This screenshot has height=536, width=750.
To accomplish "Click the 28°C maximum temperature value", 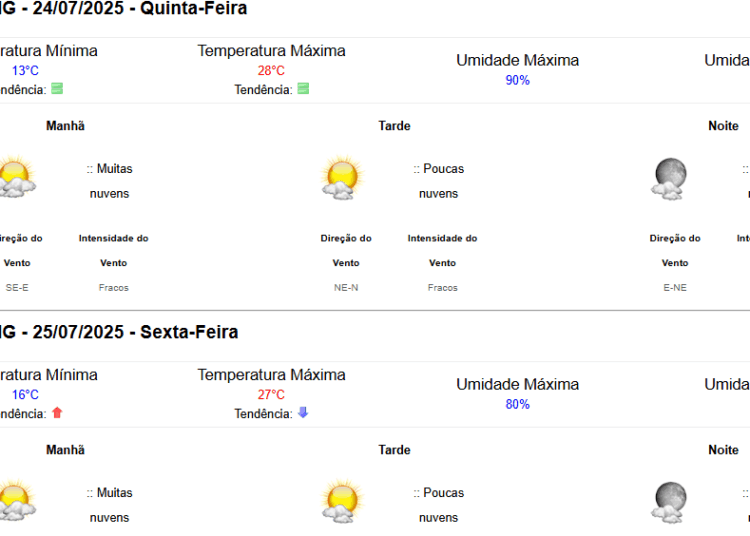I will [271, 71].
